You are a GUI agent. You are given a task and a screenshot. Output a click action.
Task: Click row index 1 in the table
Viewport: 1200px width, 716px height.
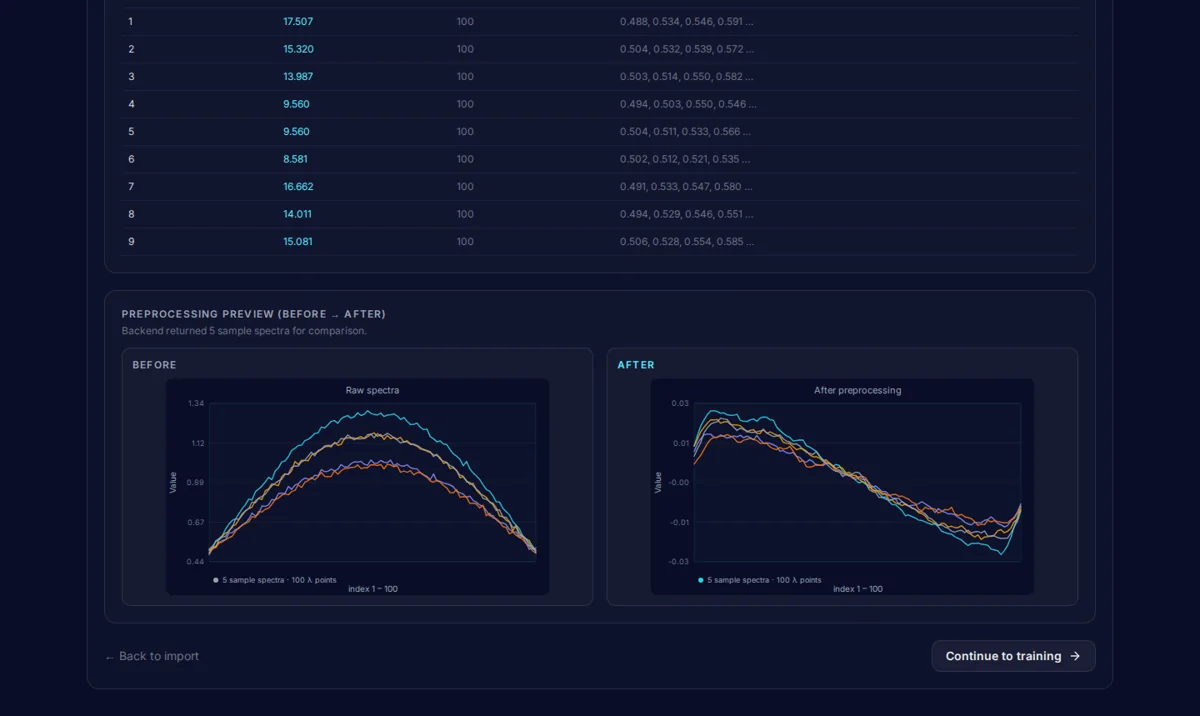[130, 22]
